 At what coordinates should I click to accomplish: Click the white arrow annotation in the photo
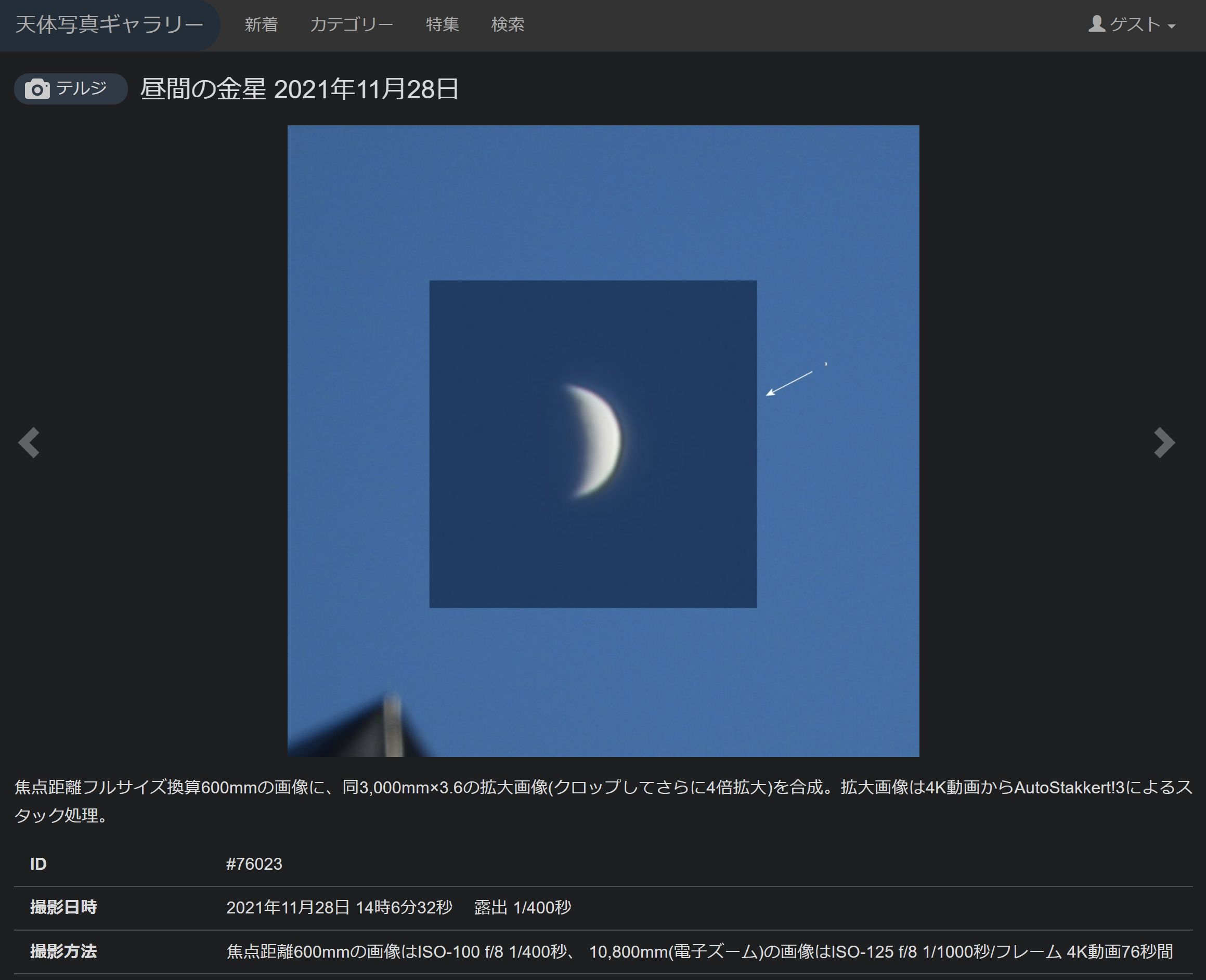[789, 383]
